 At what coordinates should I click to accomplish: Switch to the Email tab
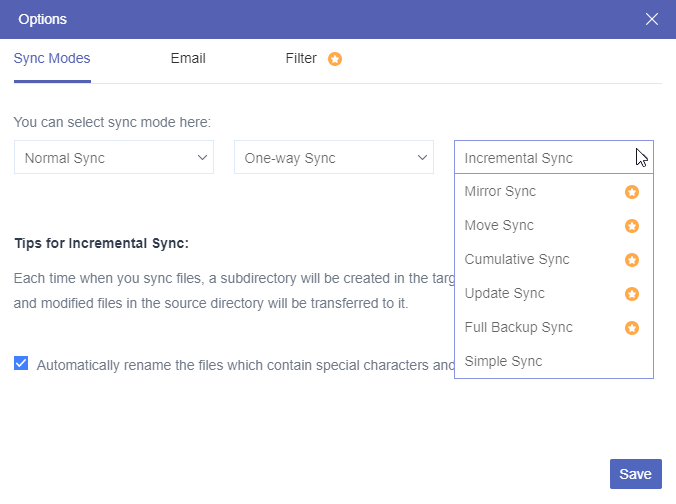[x=188, y=58]
